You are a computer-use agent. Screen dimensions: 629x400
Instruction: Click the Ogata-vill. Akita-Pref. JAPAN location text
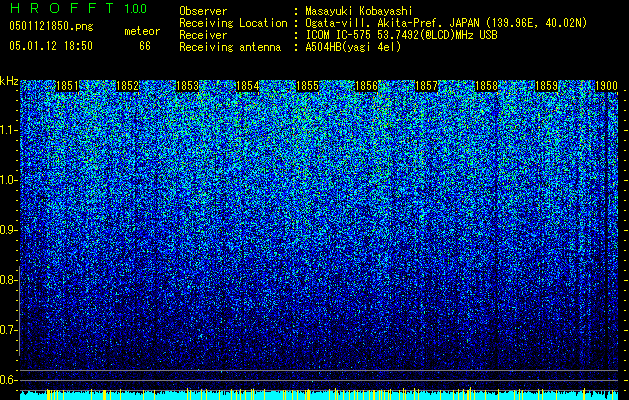pyautogui.click(x=446, y=24)
